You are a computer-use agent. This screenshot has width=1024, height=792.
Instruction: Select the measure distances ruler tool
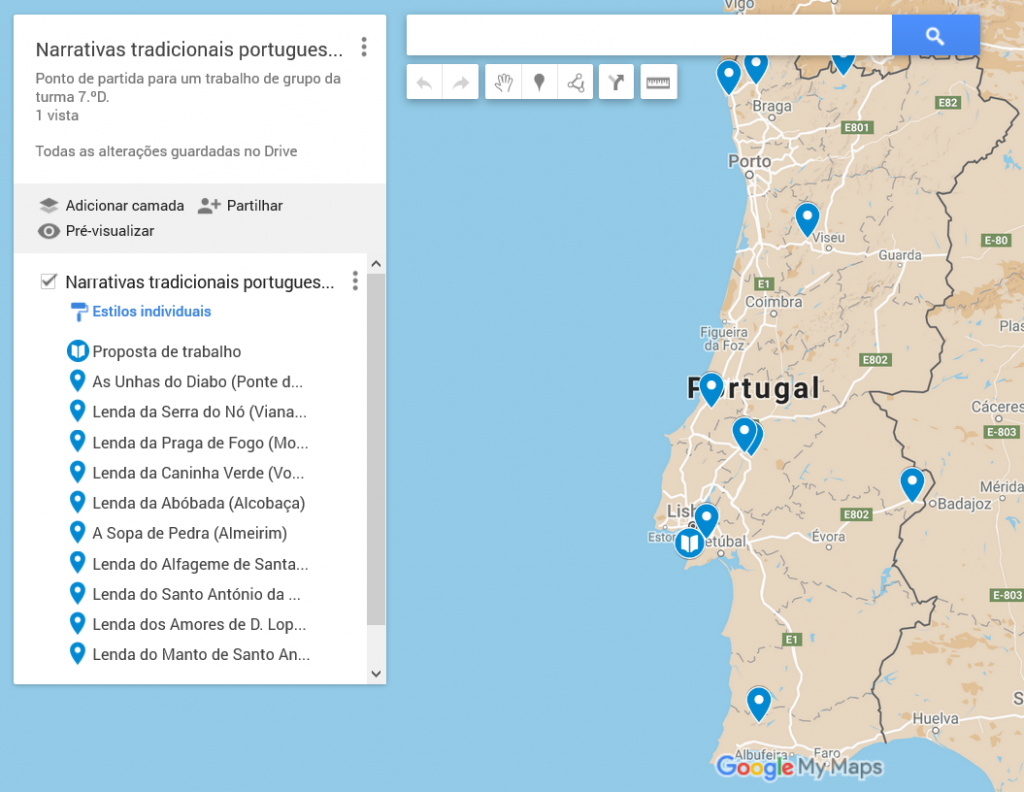658,83
